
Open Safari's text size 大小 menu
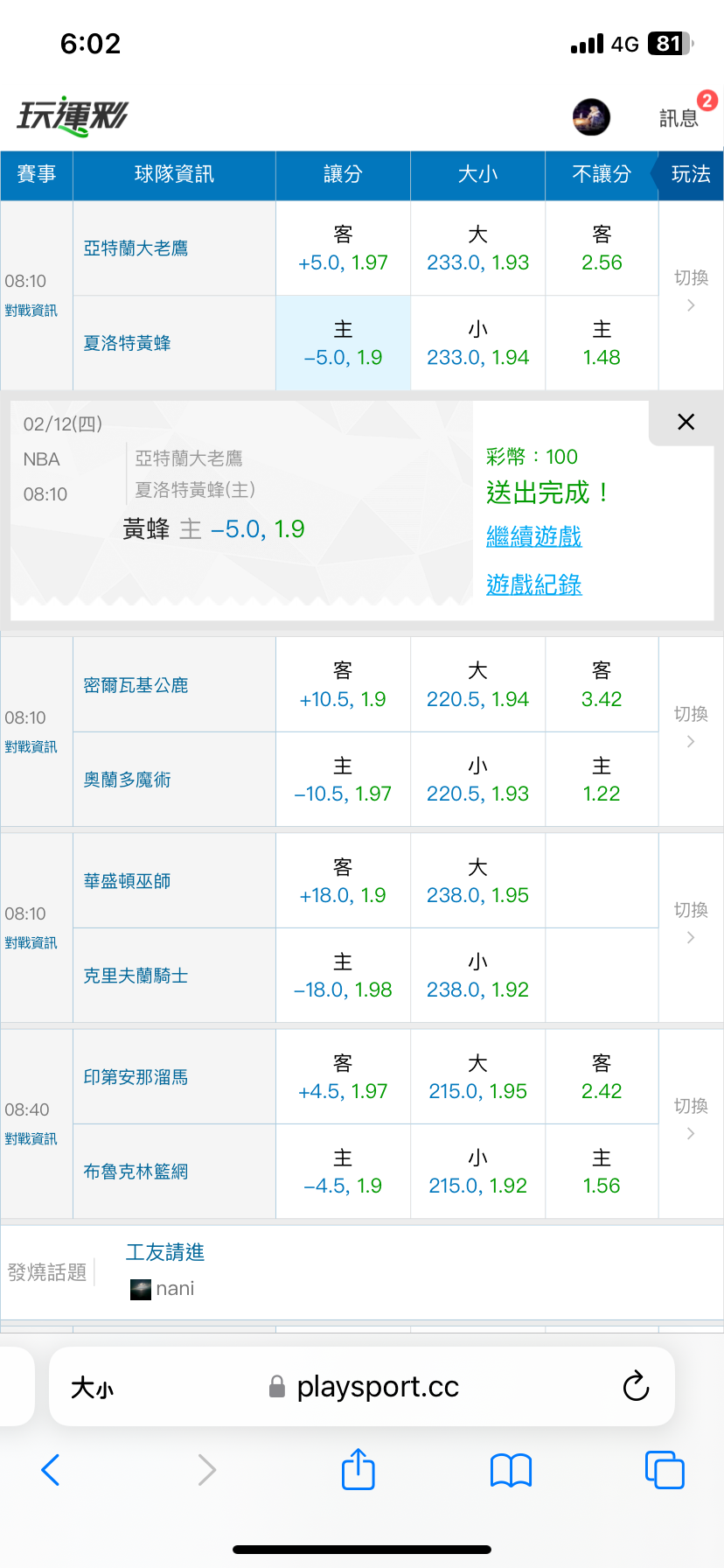92,1388
